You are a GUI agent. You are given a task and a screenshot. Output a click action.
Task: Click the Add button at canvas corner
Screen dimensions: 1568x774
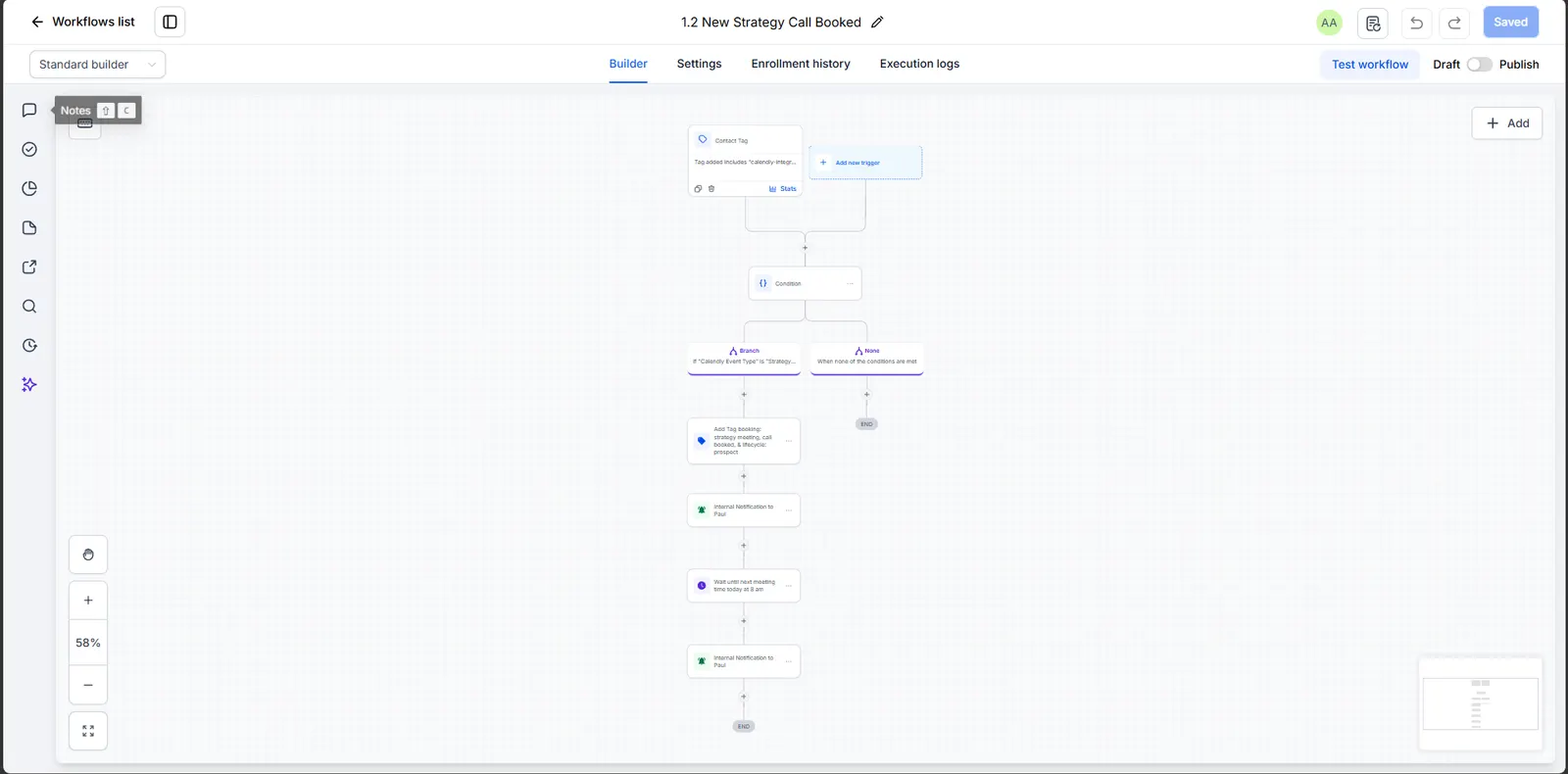coord(1507,123)
